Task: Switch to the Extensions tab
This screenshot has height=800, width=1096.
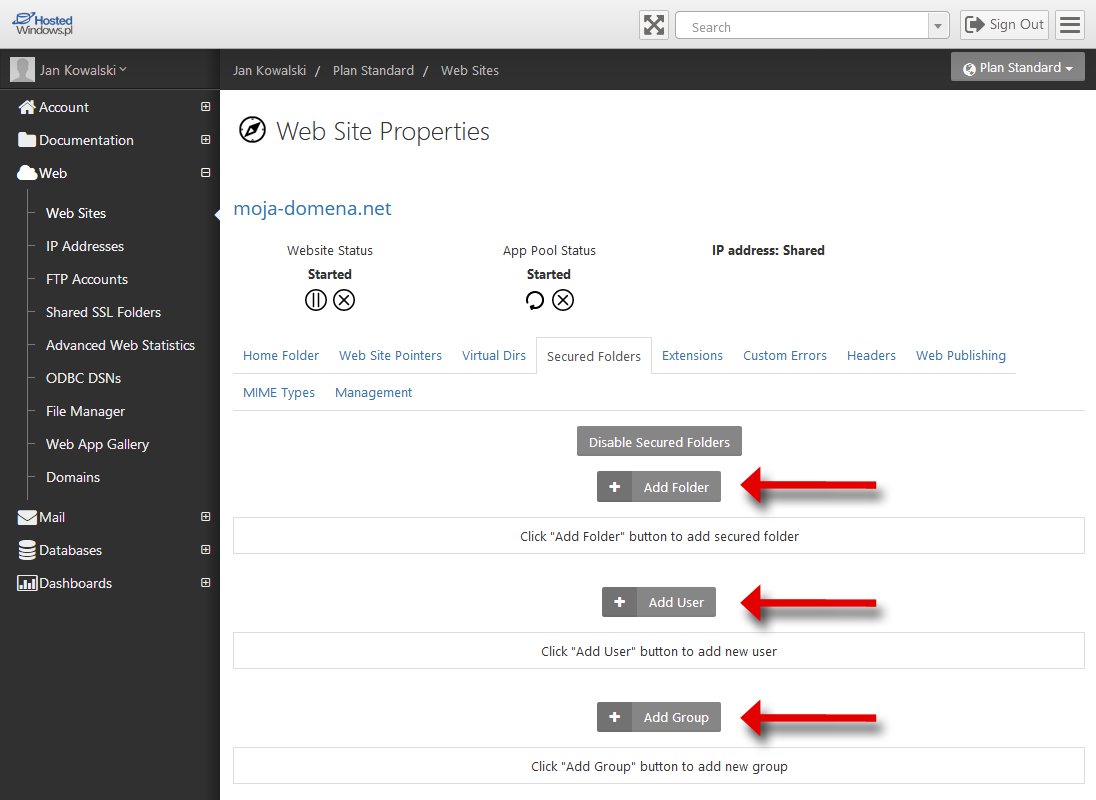Action: (x=692, y=356)
